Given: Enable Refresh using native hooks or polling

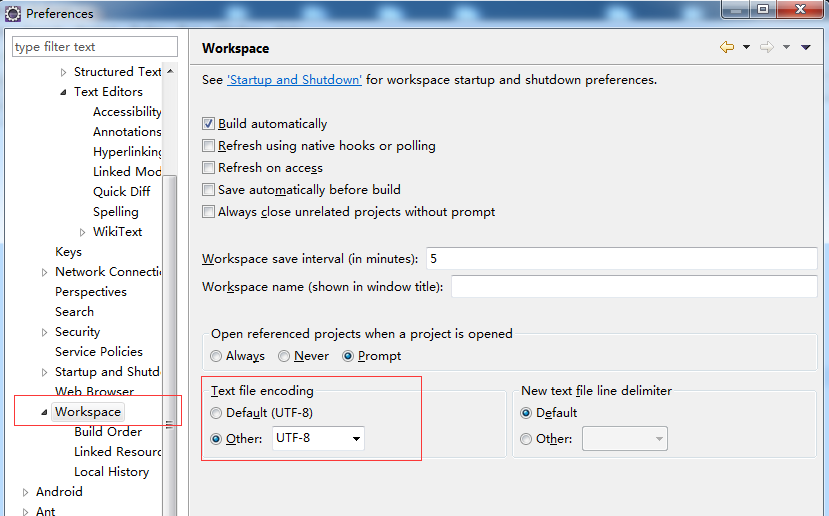Looking at the screenshot, I should 209,146.
